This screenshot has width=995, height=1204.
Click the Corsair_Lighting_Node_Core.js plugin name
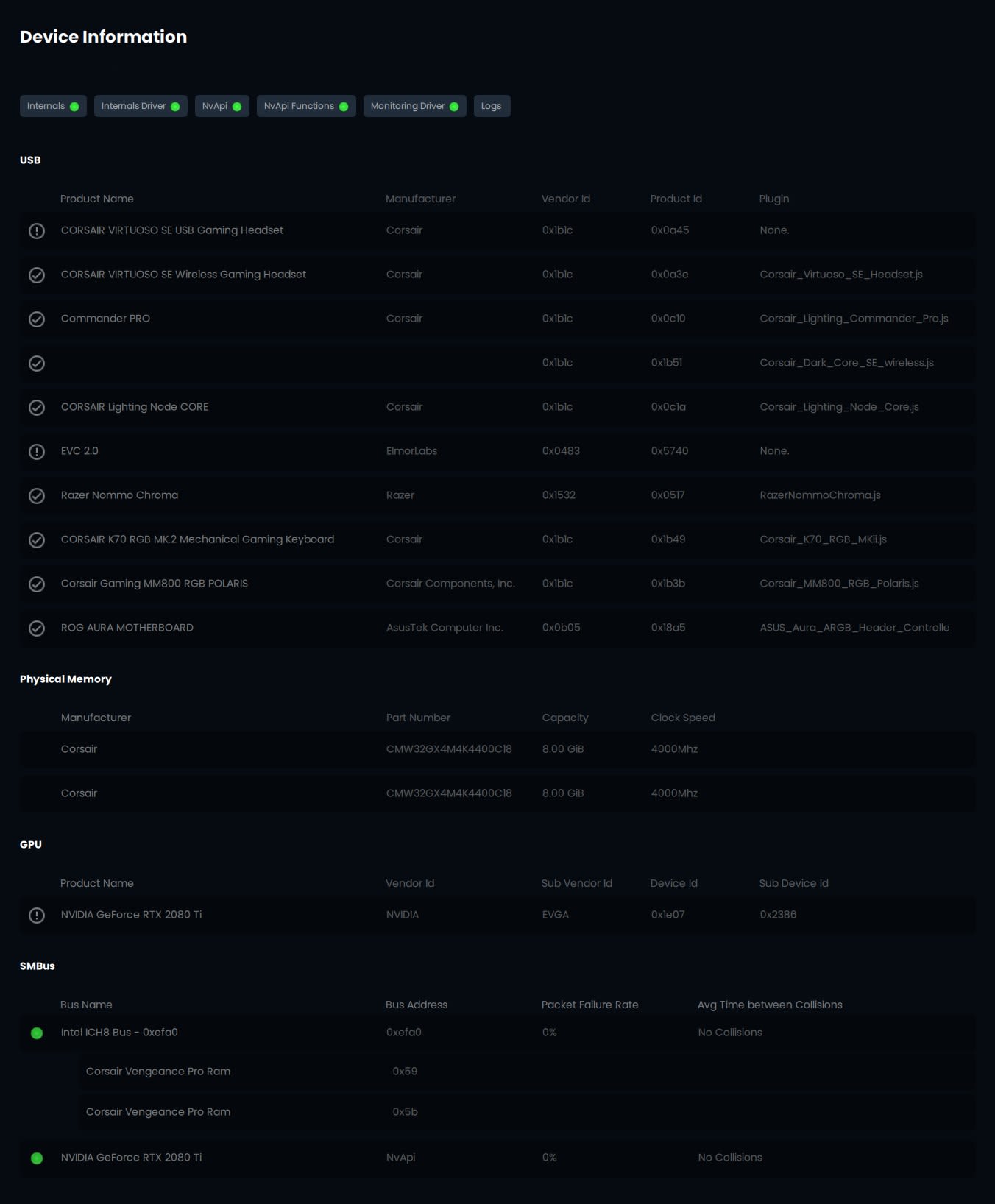[840, 407]
